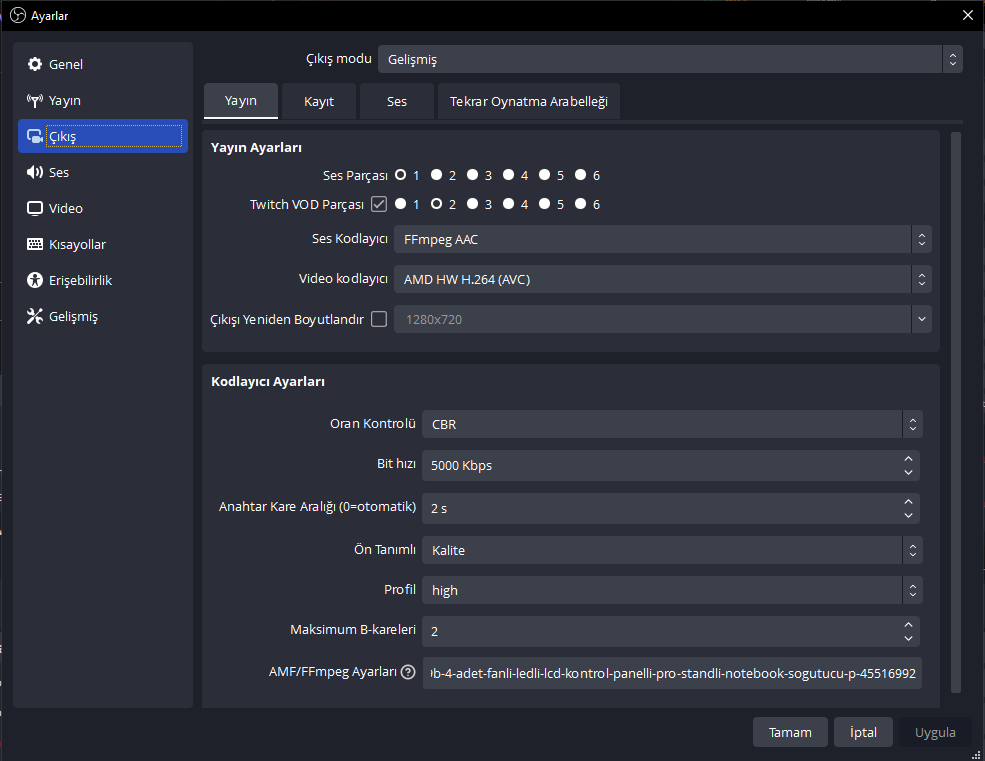This screenshot has height=761, width=985.
Task: Click the broadcast antenna icon for Yayın
Action: tap(35, 101)
